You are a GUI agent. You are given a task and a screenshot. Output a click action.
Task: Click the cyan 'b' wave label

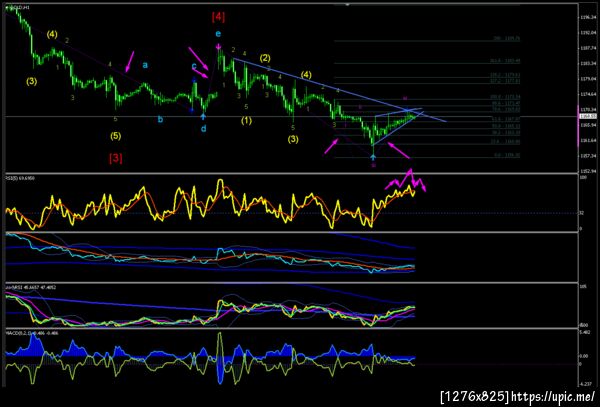click(x=160, y=119)
